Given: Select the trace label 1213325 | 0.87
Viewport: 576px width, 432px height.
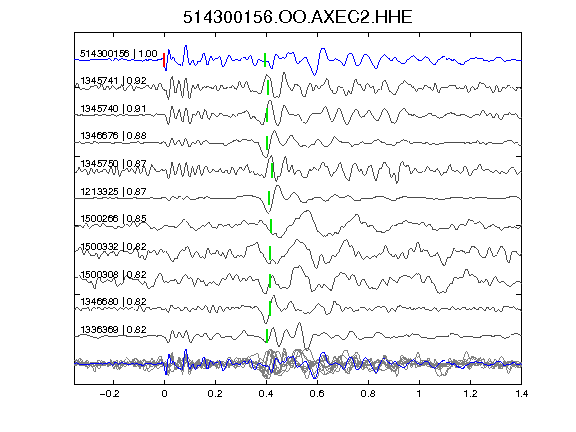Looking at the screenshot, I should click(x=114, y=191).
